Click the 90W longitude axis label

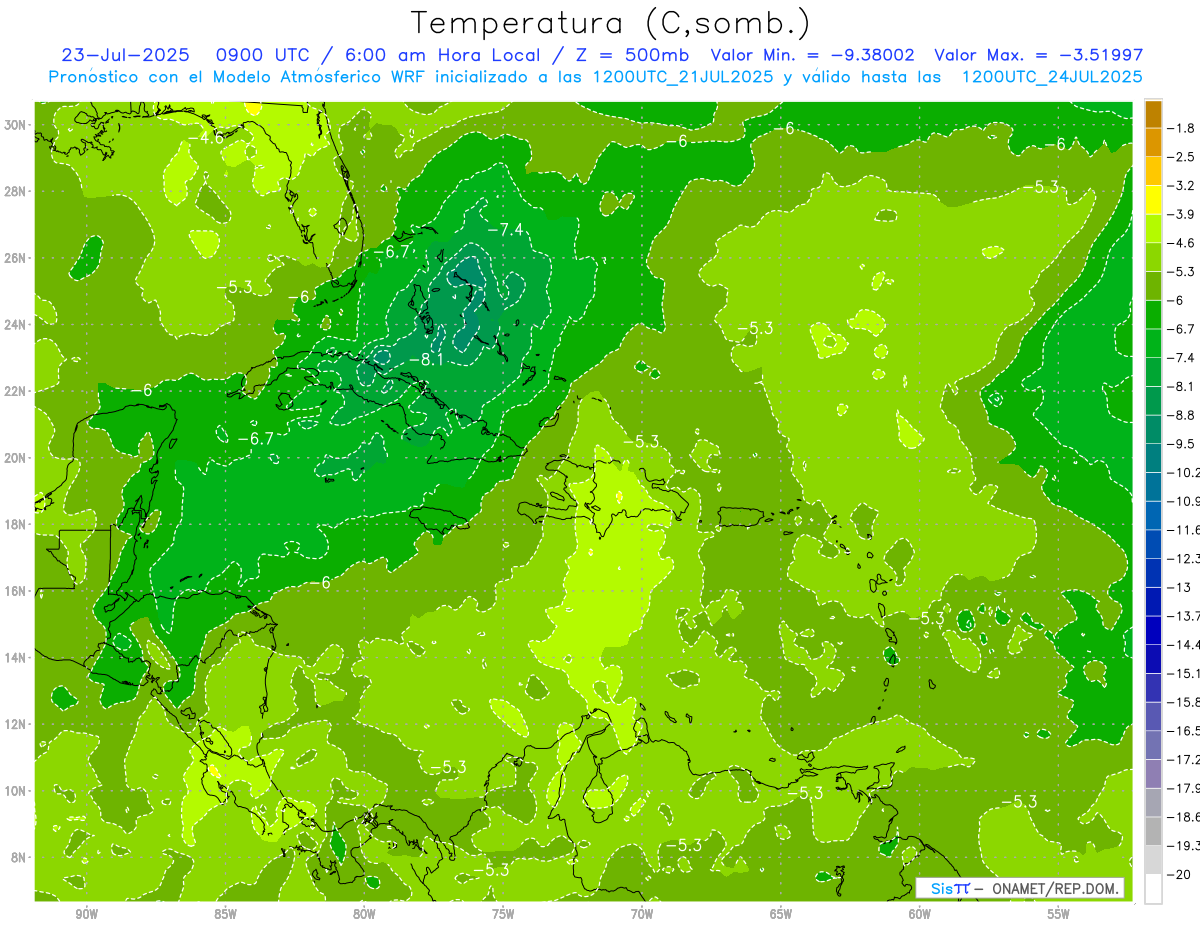(x=86, y=914)
